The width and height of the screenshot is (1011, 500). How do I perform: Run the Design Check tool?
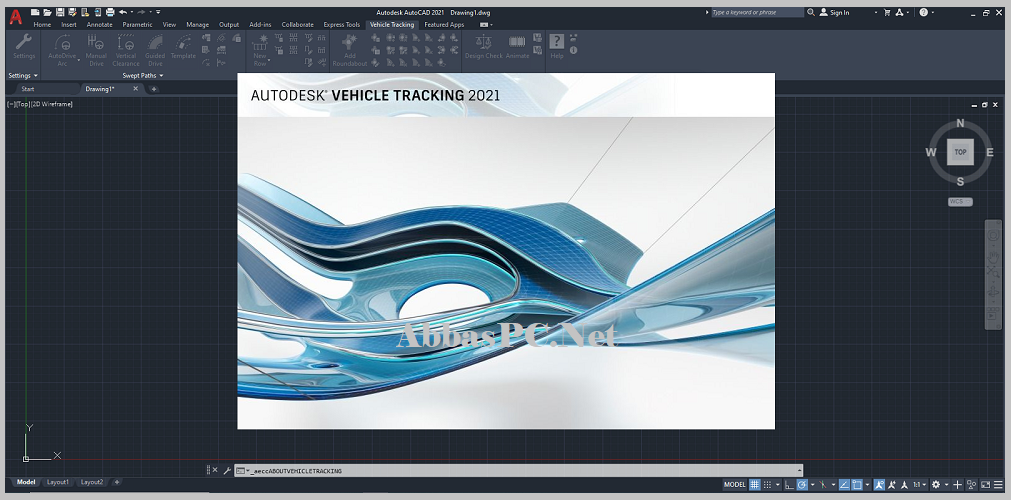(484, 47)
